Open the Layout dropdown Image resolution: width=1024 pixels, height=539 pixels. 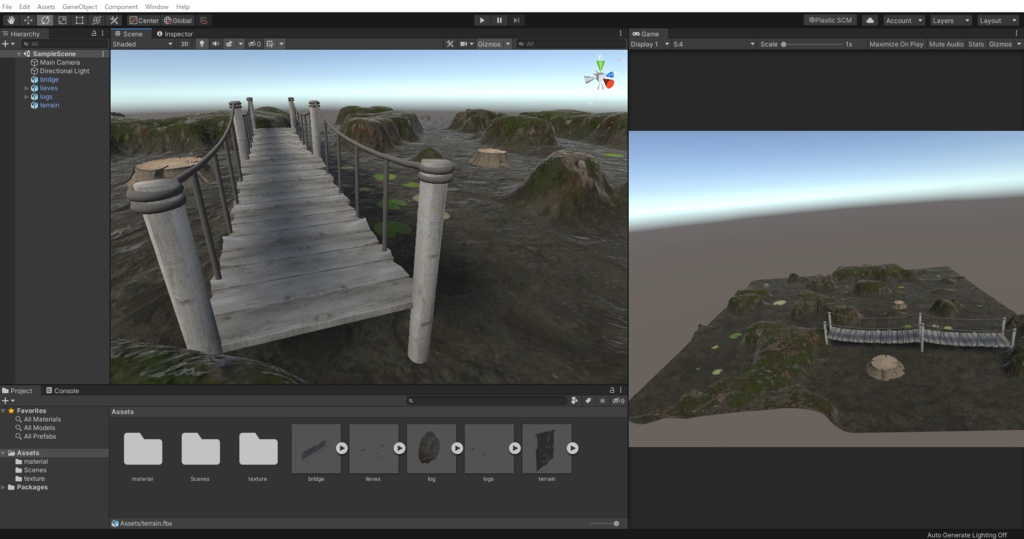(x=997, y=20)
